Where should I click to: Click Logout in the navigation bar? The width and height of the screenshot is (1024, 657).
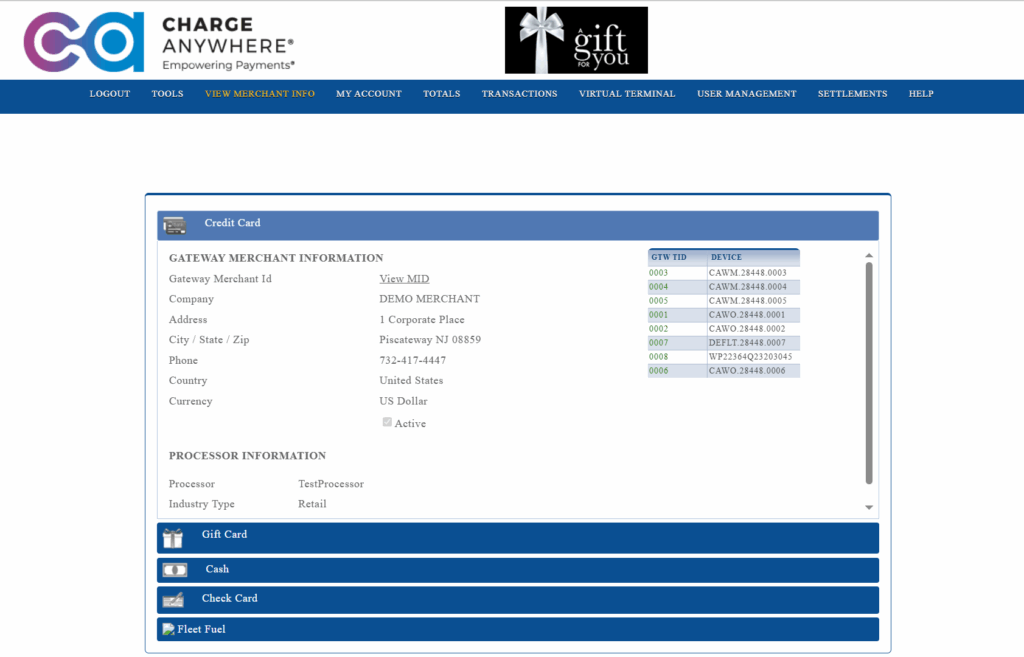[x=110, y=94]
